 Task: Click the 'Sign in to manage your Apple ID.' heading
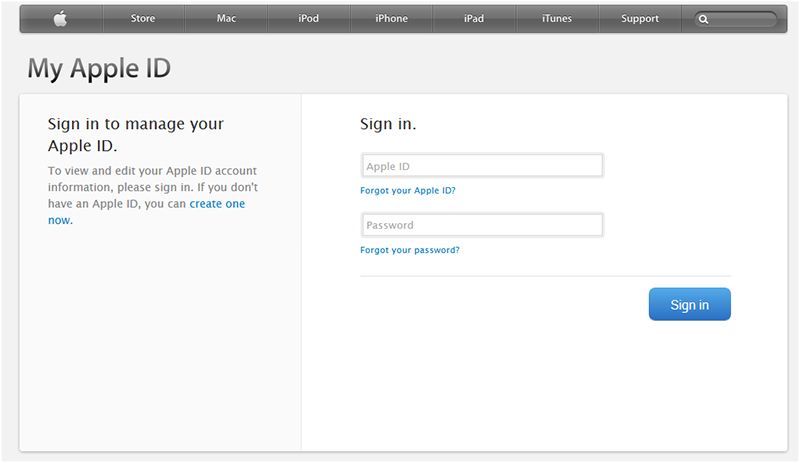pyautogui.click(x=136, y=135)
